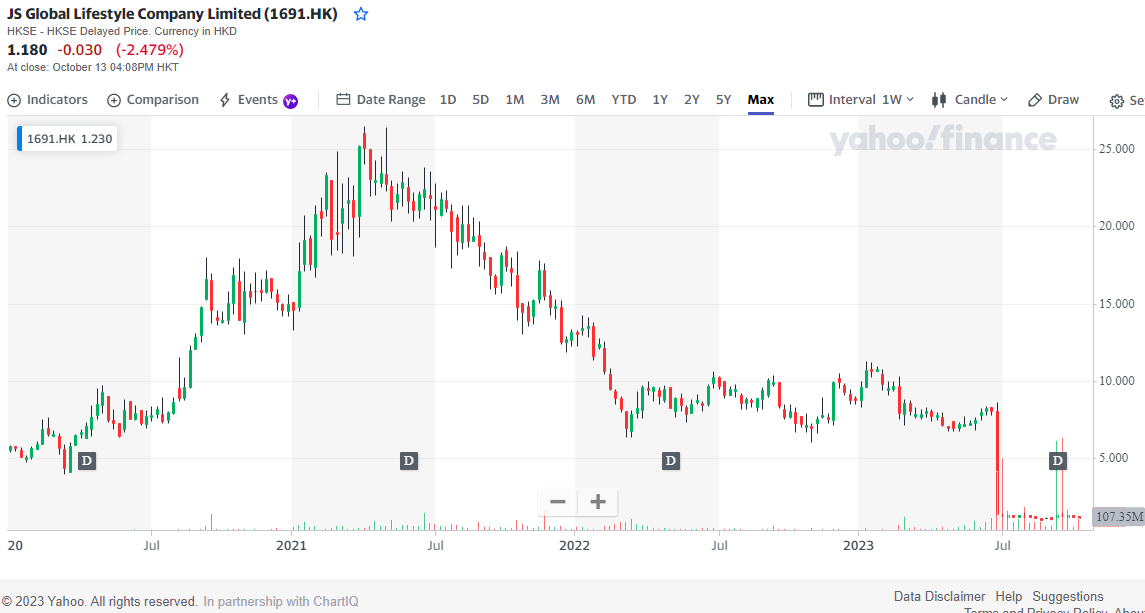Zoom out with the minus button
This screenshot has height=613, width=1145.
pos(558,502)
